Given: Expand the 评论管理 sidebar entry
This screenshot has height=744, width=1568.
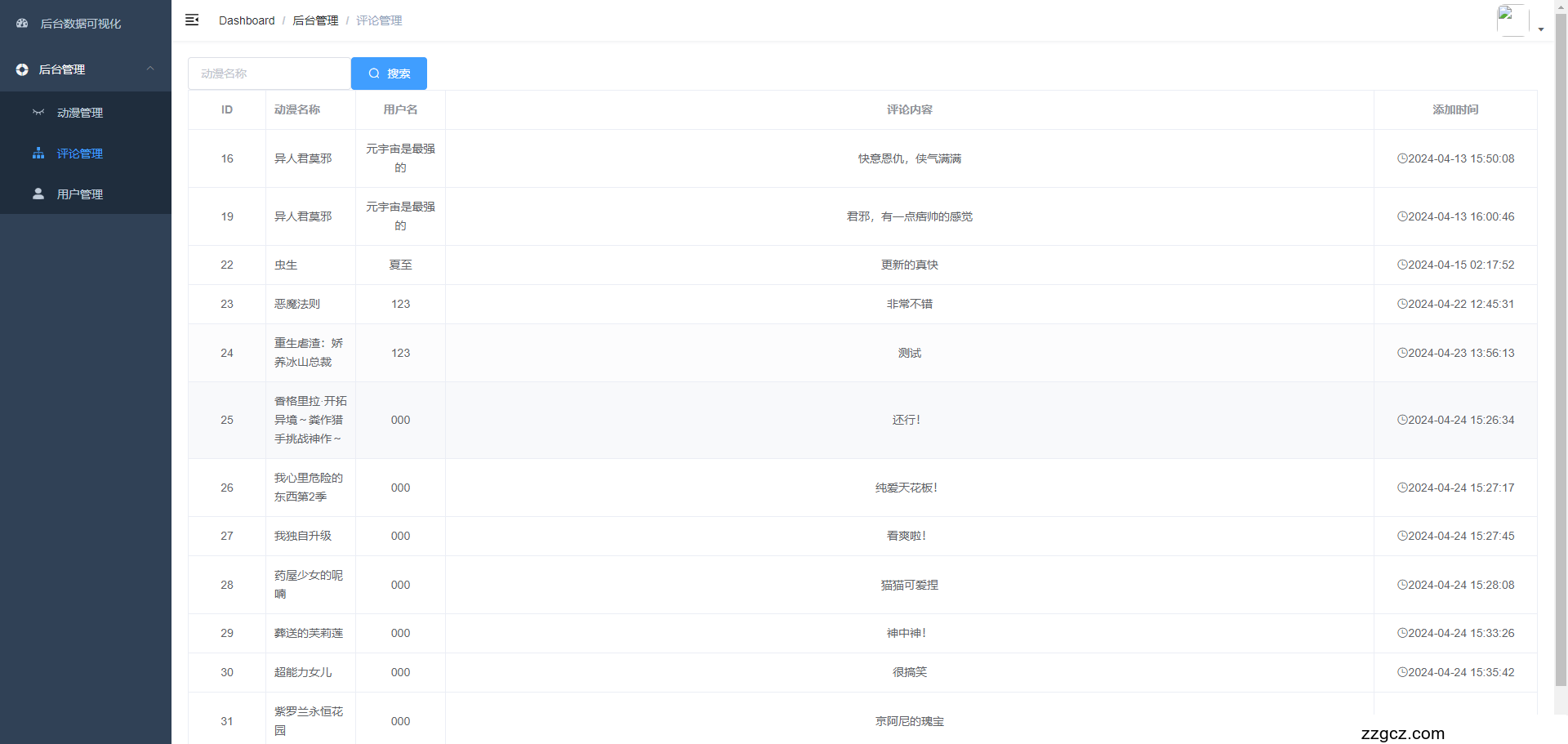Looking at the screenshot, I should pos(79,153).
